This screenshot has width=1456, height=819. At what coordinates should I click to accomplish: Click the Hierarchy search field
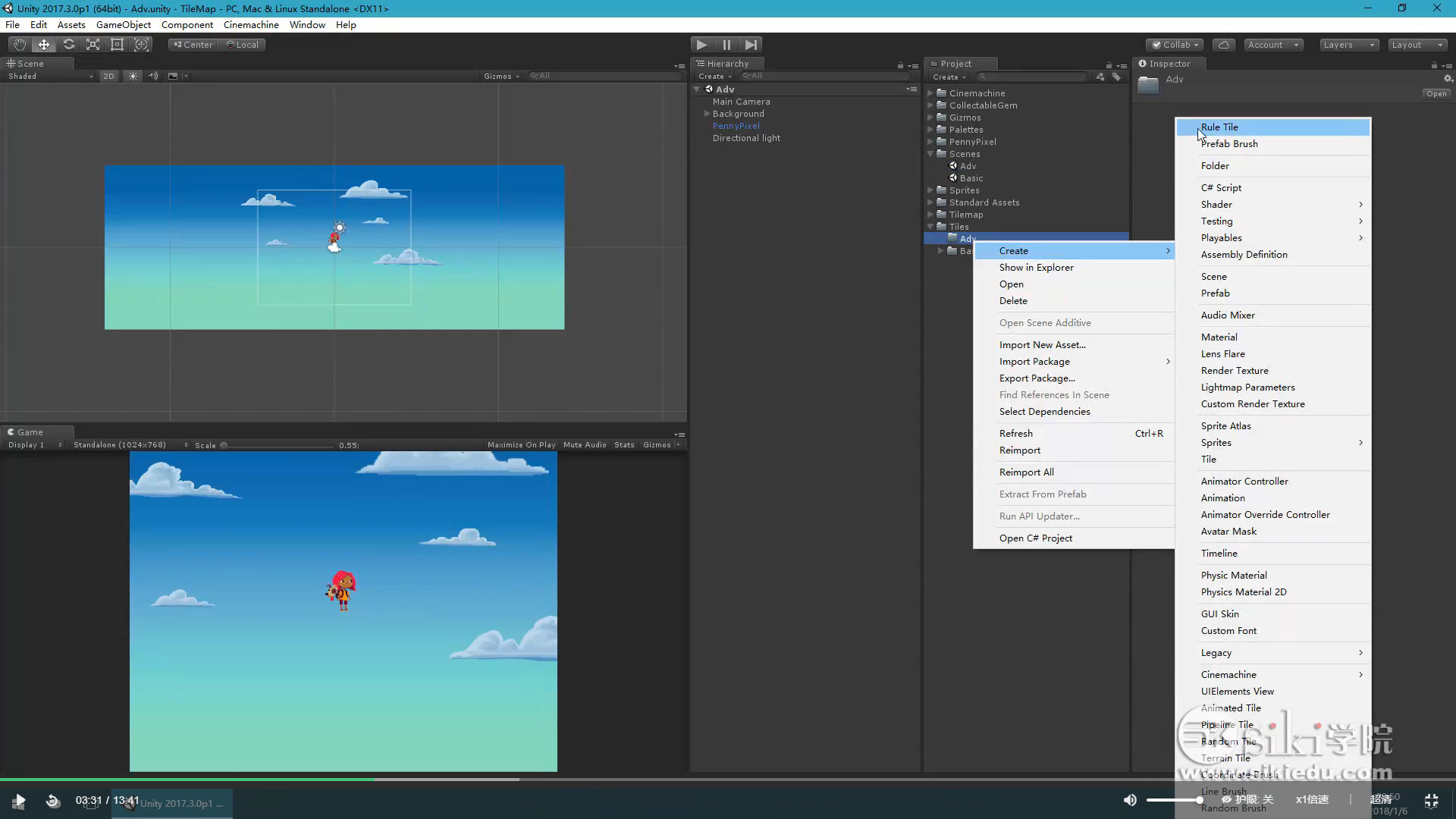[825, 76]
